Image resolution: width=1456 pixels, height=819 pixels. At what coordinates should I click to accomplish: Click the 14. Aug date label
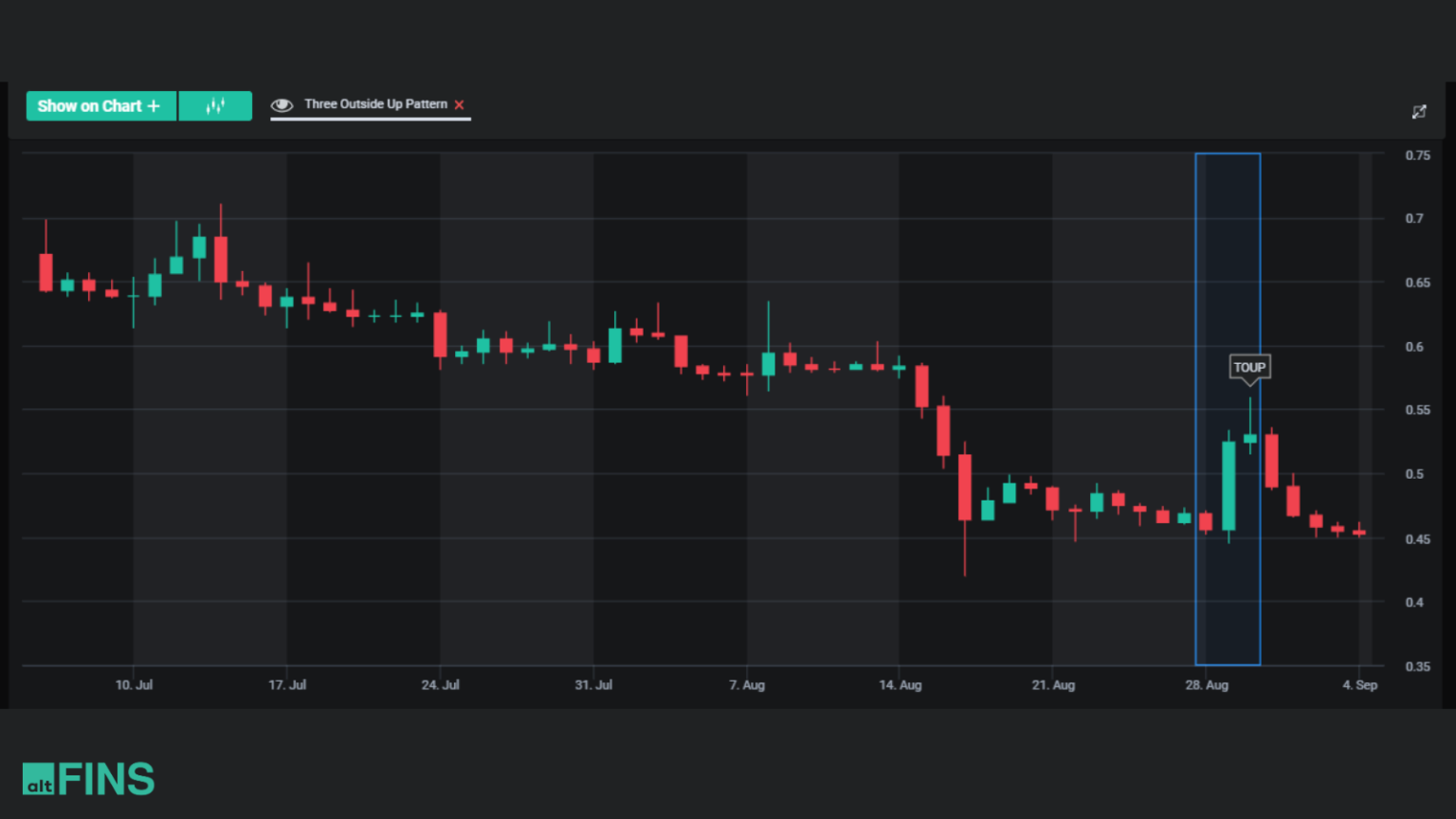pyautogui.click(x=901, y=684)
